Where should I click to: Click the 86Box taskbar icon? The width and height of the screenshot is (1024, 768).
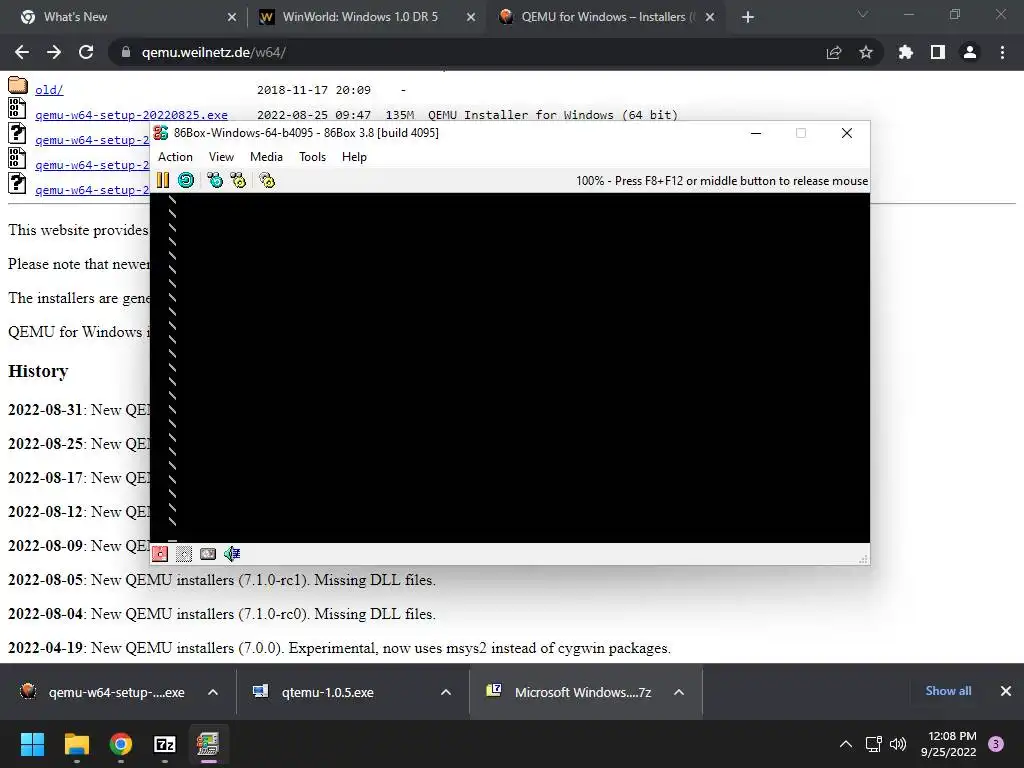pyautogui.click(x=208, y=744)
